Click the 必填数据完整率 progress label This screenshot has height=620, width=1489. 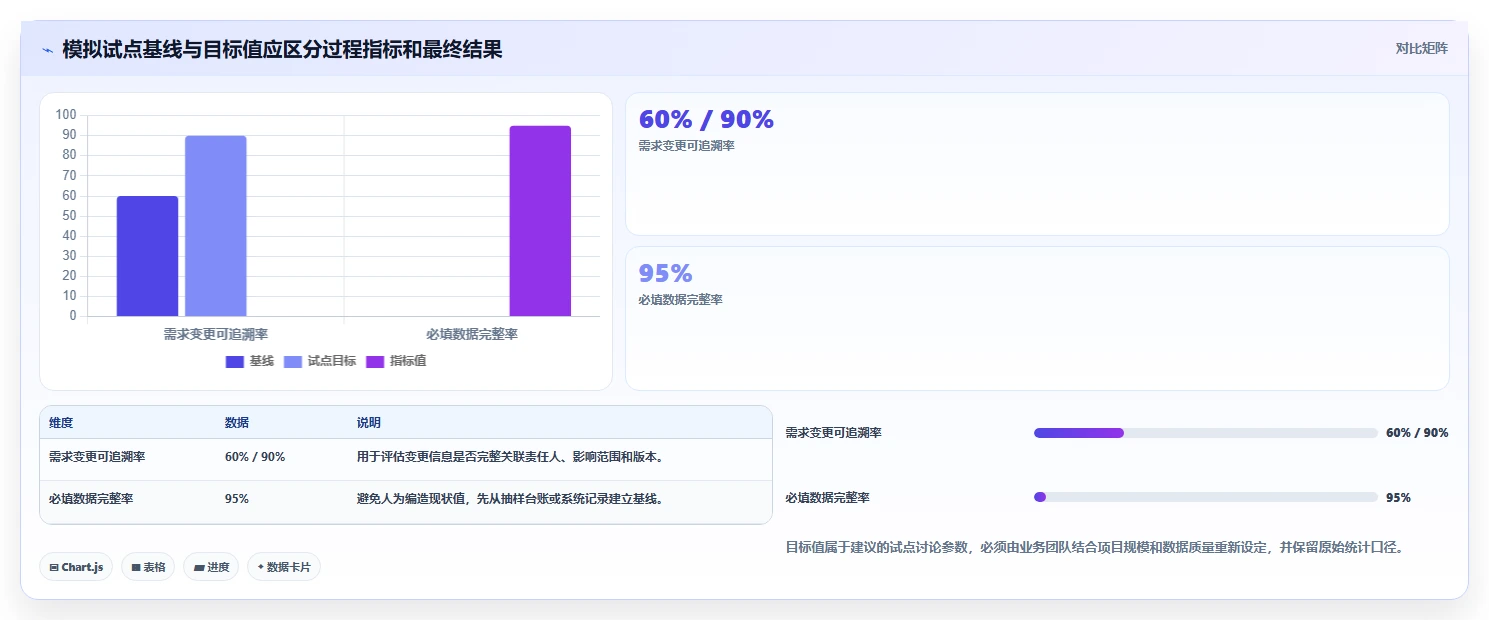coord(827,497)
